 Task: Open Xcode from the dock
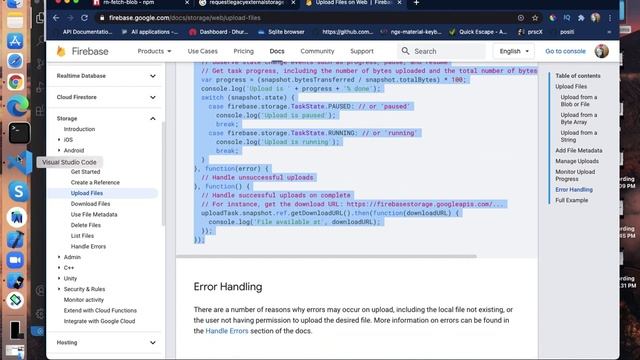pos(16,240)
